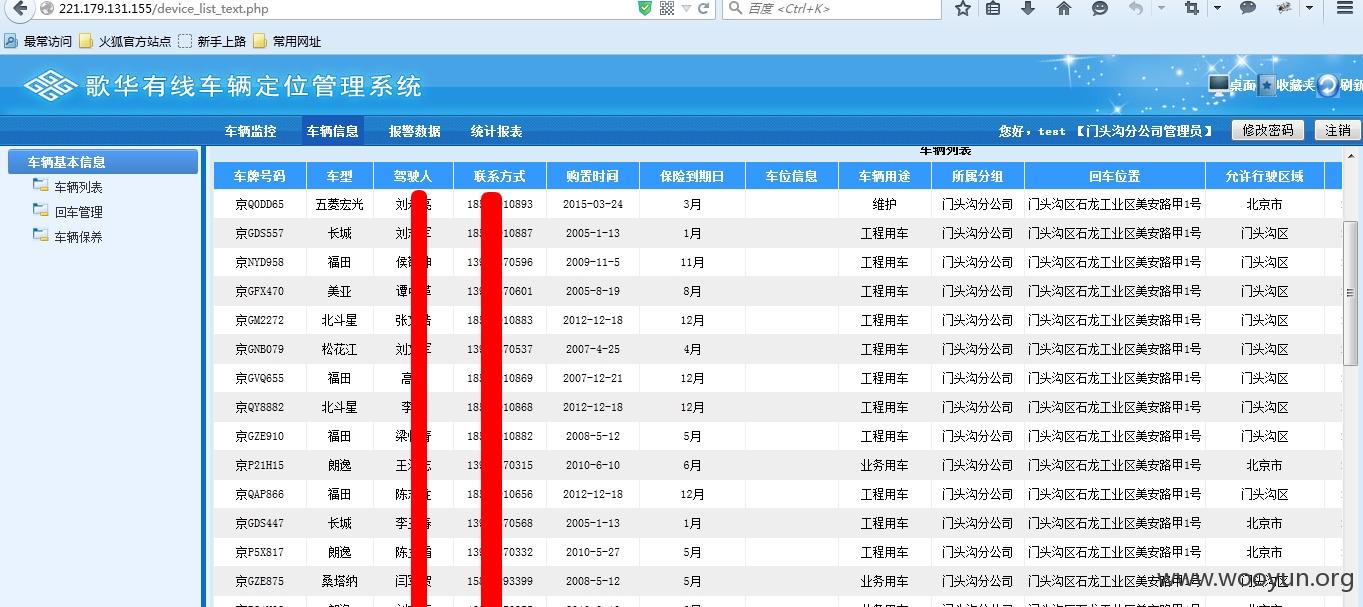The image size is (1363, 607).
Task: Open the dropdown arrow next to undo icon
Action: [x=1160, y=8]
